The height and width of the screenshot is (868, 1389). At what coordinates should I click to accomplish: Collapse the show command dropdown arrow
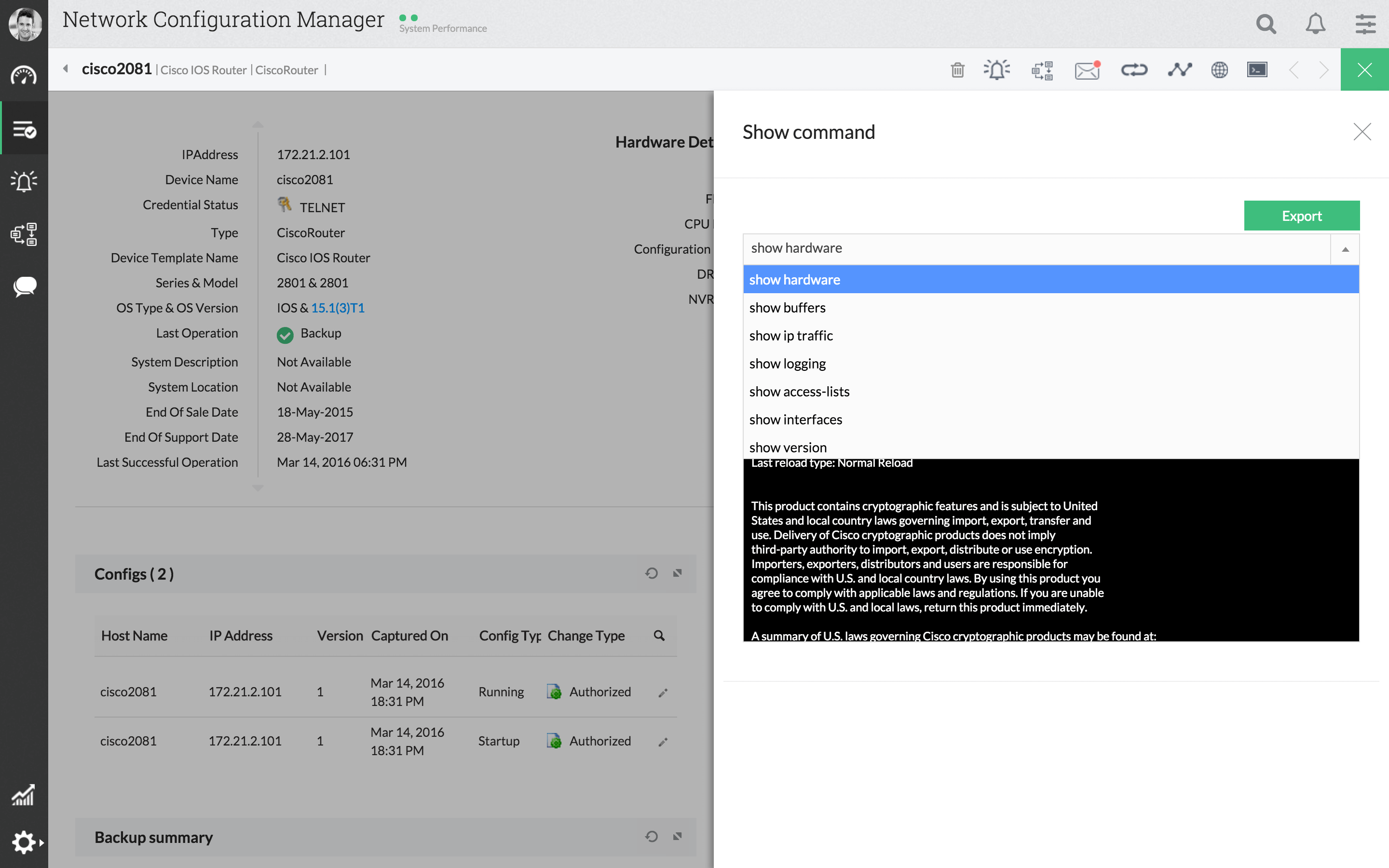coord(1345,249)
